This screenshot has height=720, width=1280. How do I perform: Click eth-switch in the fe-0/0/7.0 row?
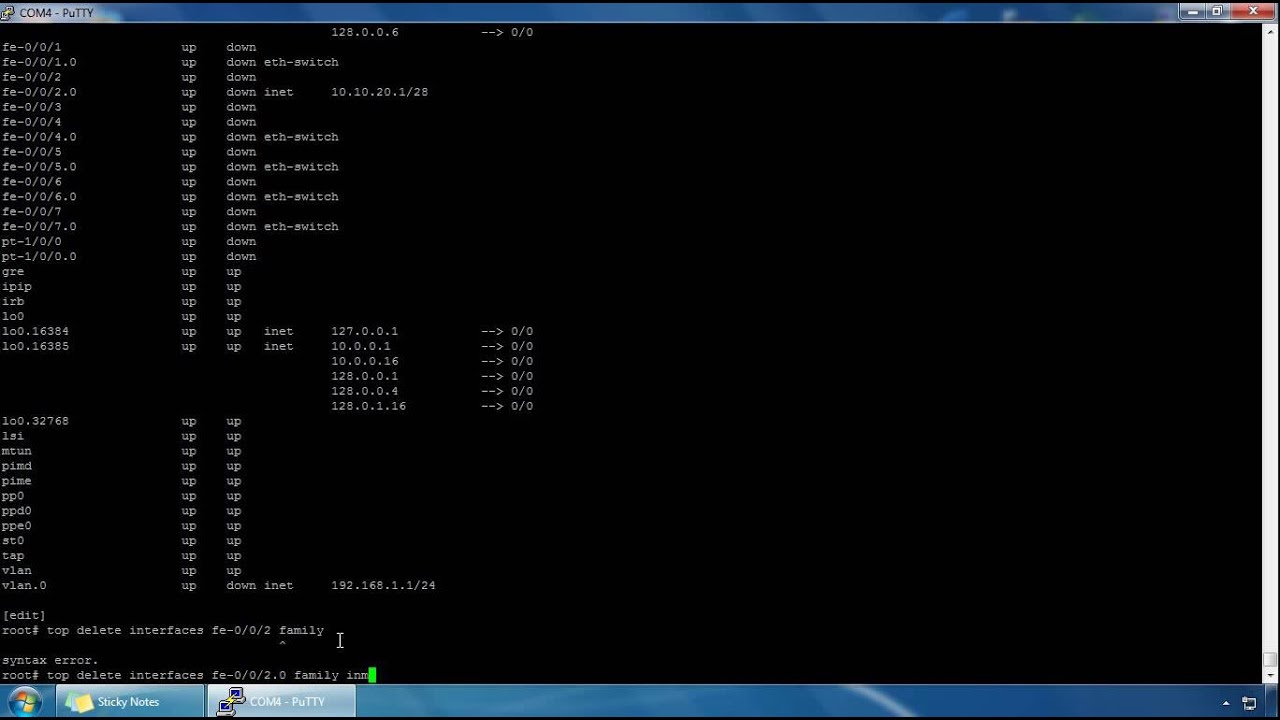pyautogui.click(x=301, y=227)
